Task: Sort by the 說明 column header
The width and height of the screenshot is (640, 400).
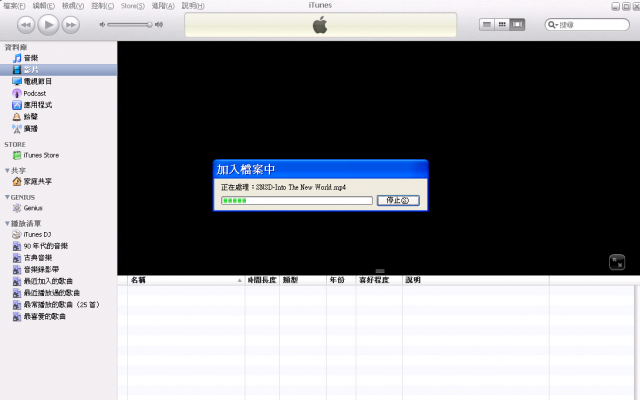Action: (476, 280)
